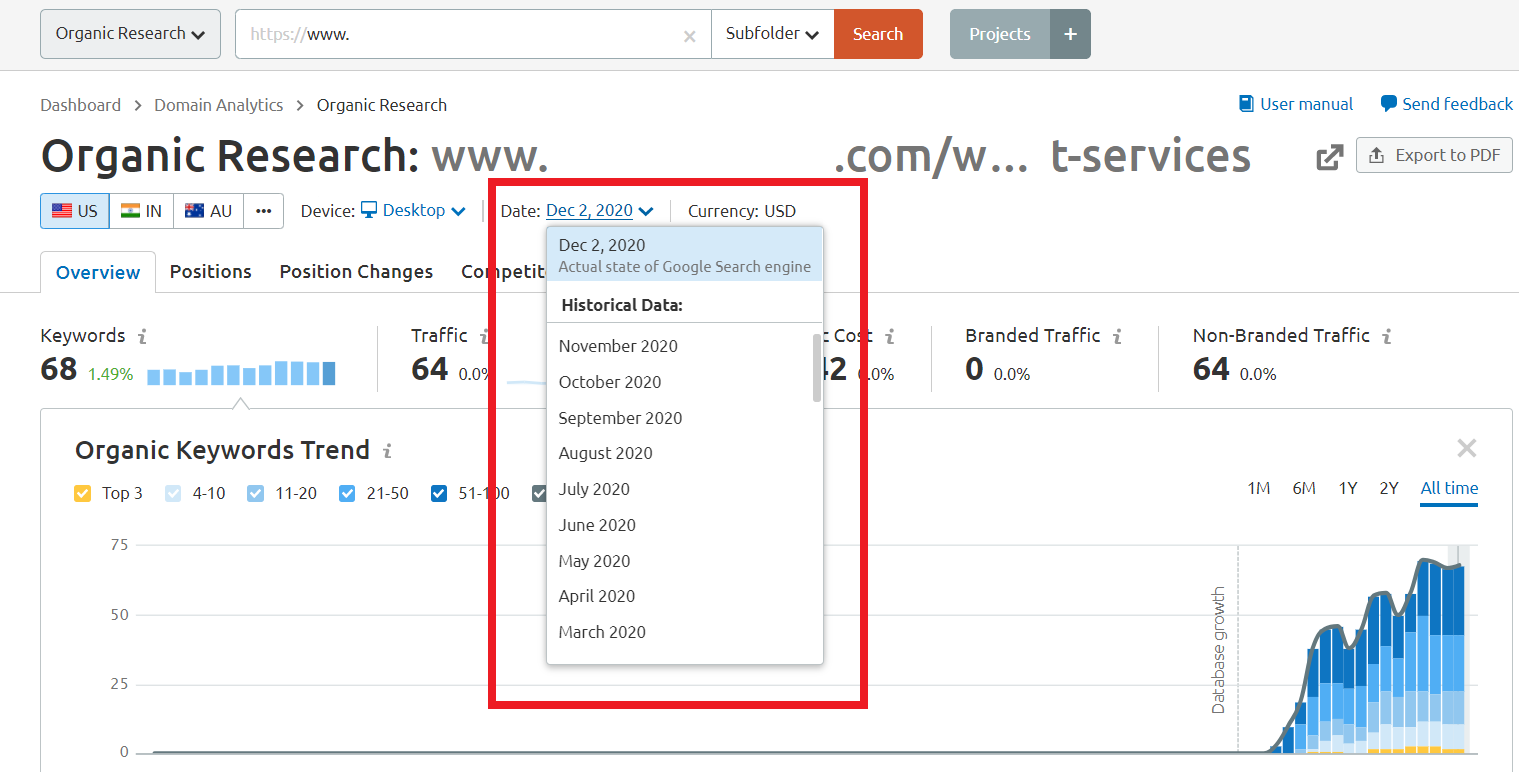Open the Position Changes tab
The image size is (1519, 772).
pos(355,271)
